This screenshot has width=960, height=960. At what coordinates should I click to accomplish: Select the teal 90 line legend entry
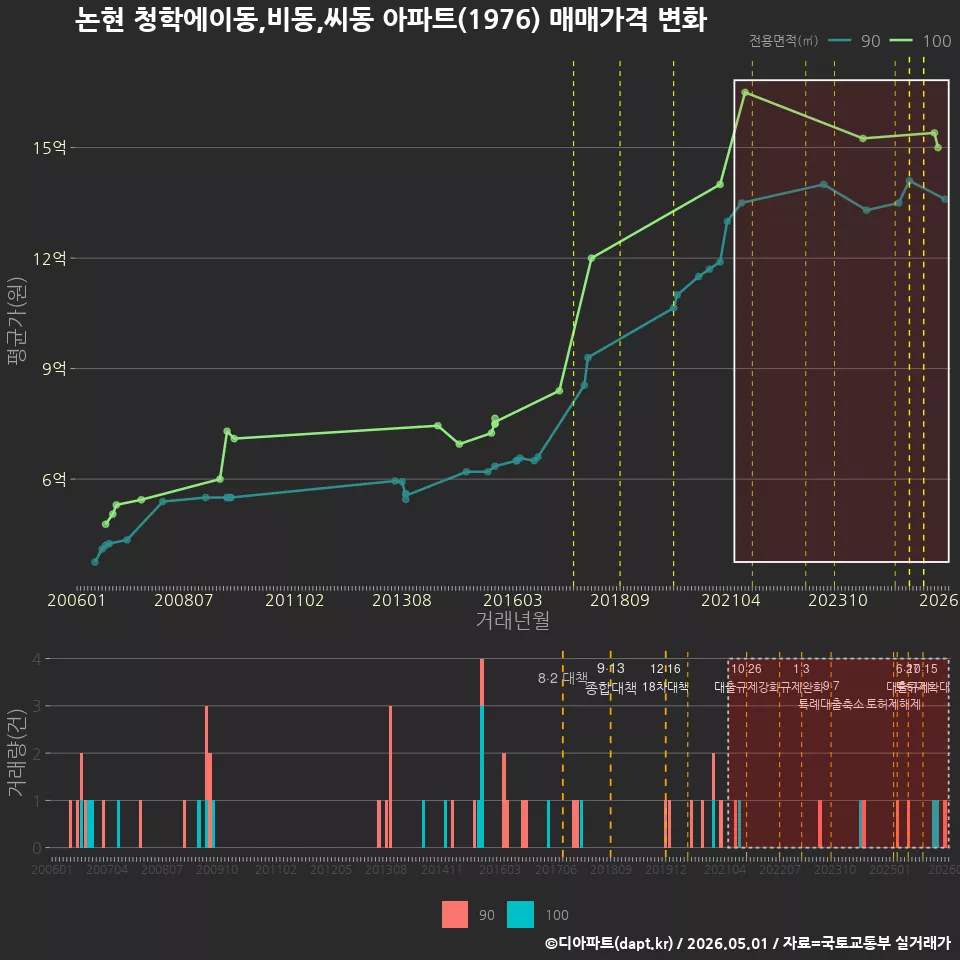click(854, 41)
